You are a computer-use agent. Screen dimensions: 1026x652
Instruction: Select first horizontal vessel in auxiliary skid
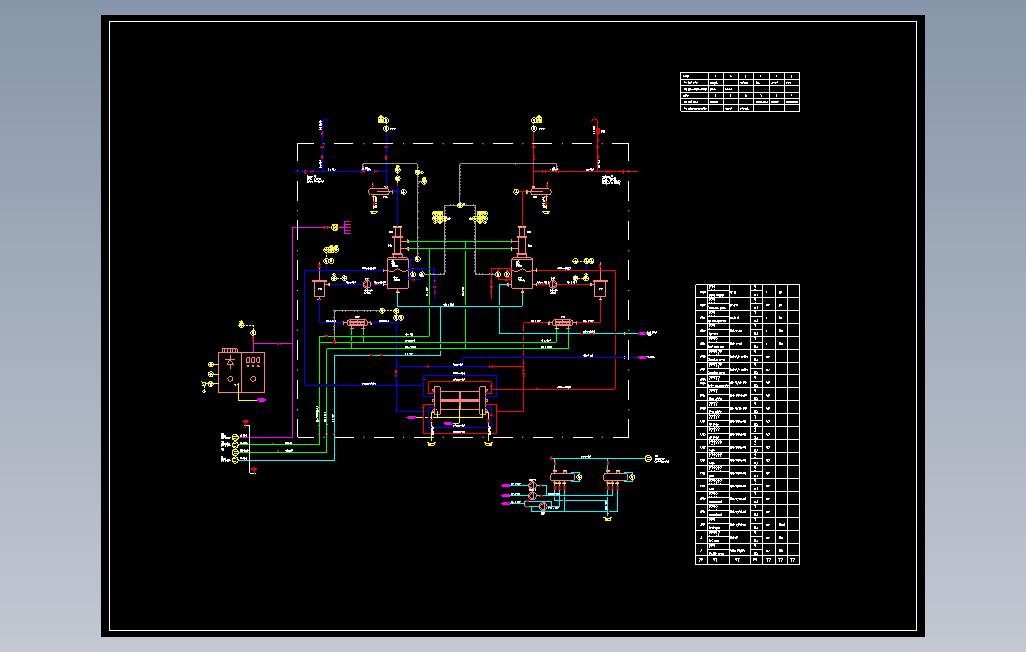tap(565, 477)
